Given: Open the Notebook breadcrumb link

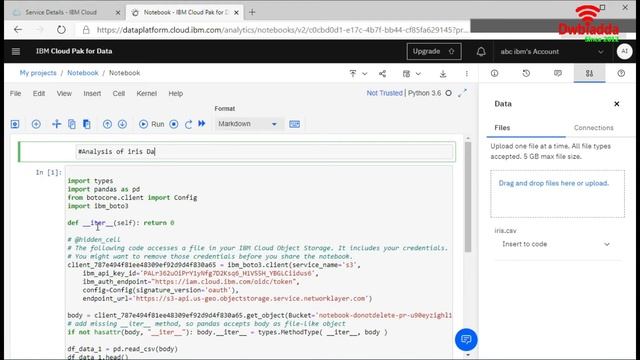Looking at the screenshot, I should 83,73.
